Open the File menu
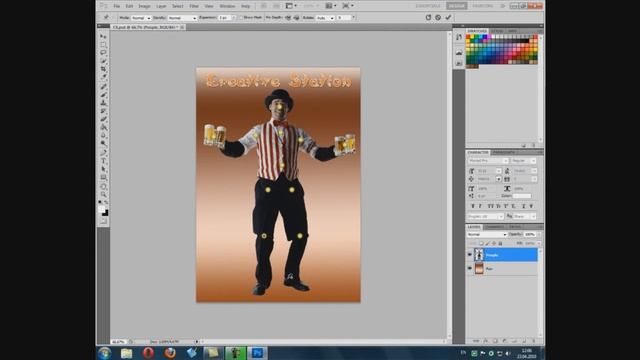The height and width of the screenshot is (360, 640). pyautogui.click(x=117, y=6)
